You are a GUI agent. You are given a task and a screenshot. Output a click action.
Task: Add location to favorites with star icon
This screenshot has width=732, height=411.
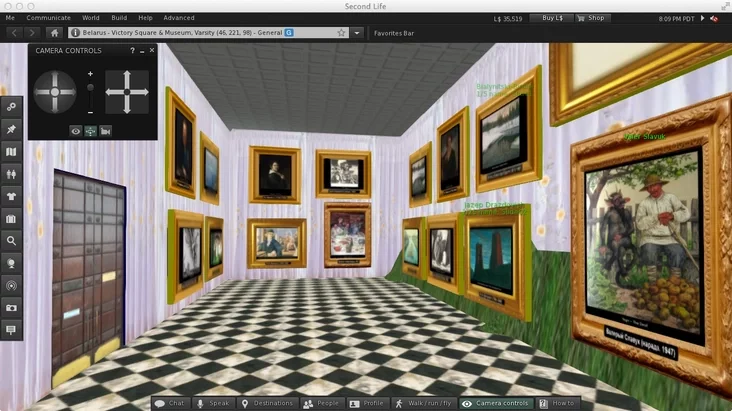pos(341,33)
